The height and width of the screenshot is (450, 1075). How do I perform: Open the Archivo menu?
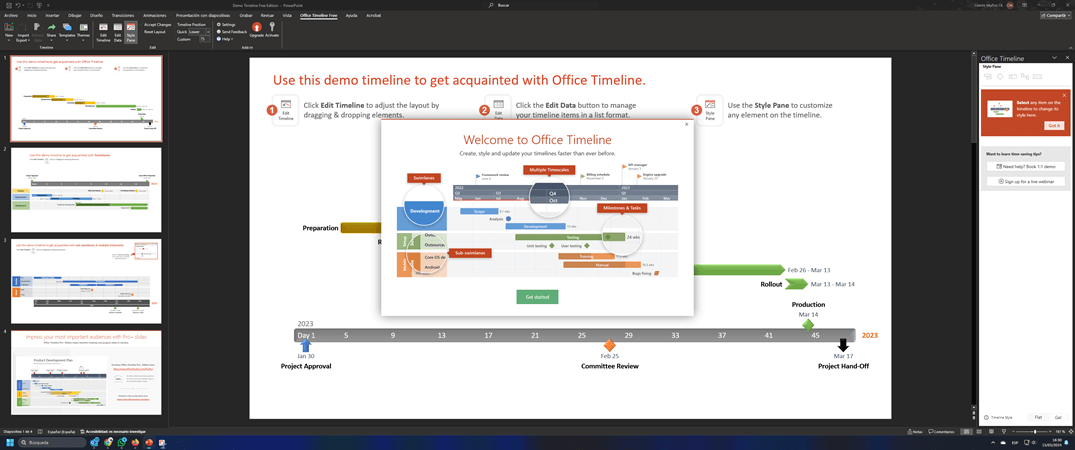click(11, 14)
